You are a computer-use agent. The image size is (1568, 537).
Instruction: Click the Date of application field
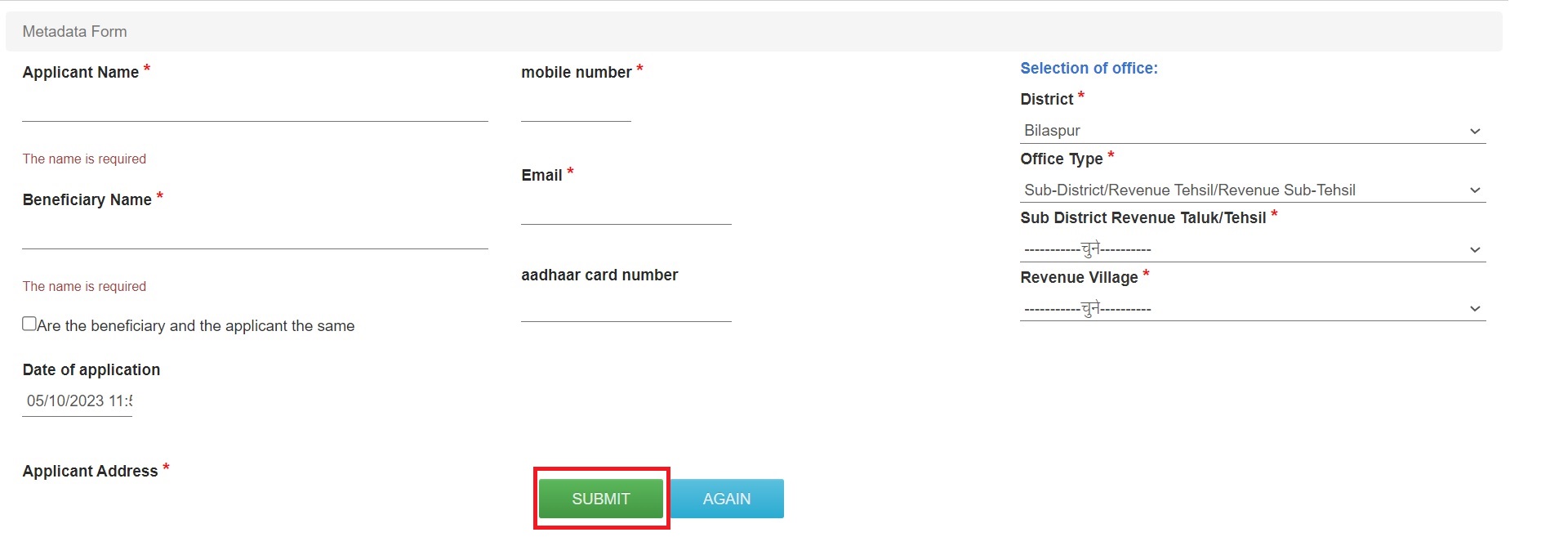pos(76,401)
